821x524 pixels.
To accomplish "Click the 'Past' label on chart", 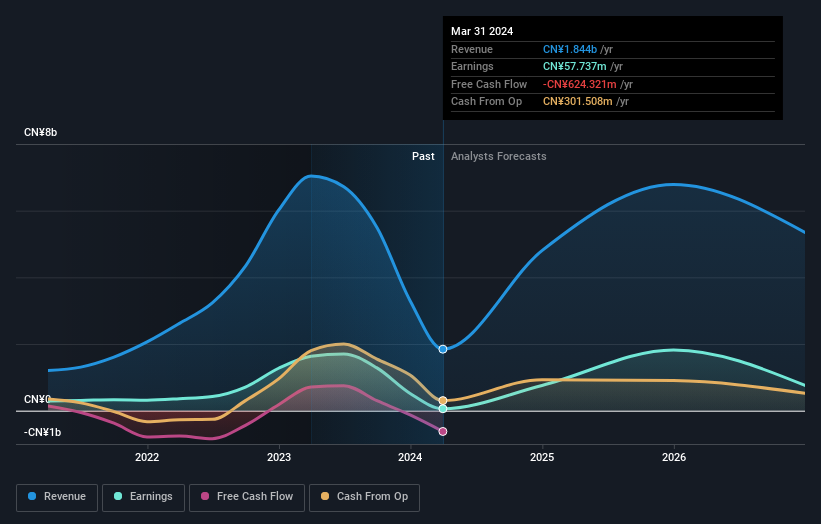I will (423, 156).
